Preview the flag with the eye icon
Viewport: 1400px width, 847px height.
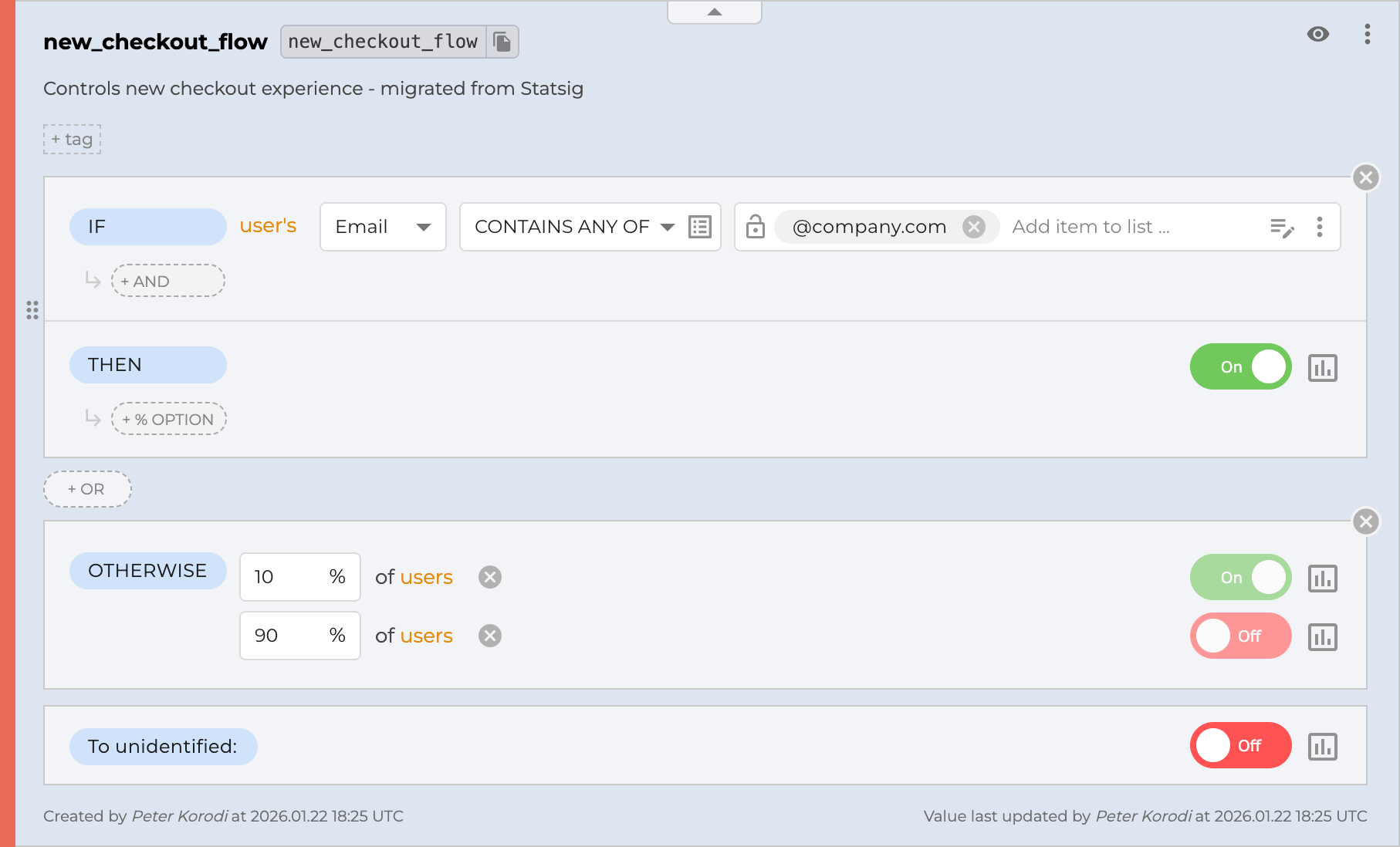click(1318, 35)
